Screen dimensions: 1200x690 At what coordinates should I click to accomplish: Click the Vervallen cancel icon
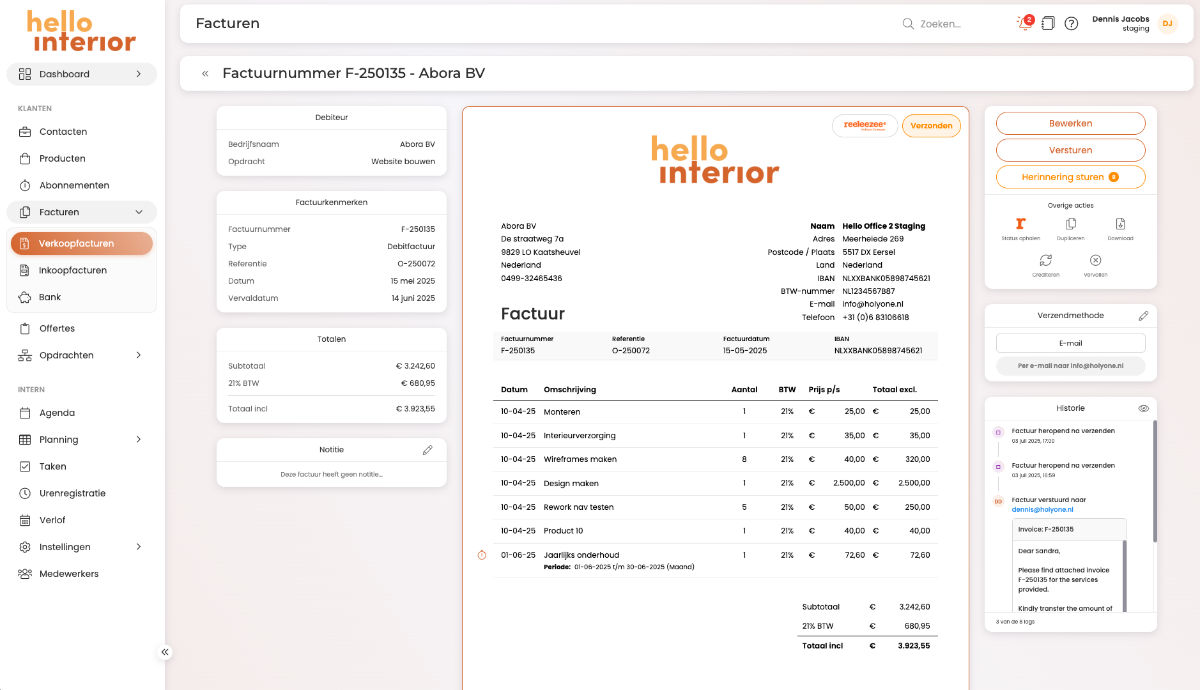(x=1095, y=260)
